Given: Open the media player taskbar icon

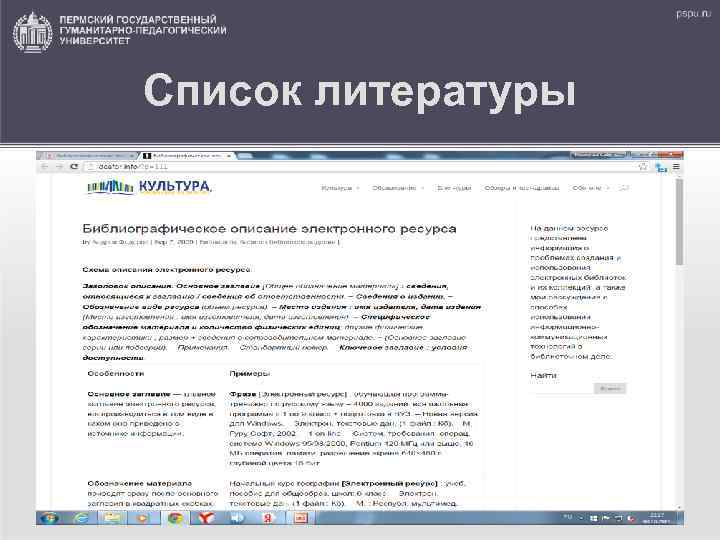Looking at the screenshot, I should (144, 518).
